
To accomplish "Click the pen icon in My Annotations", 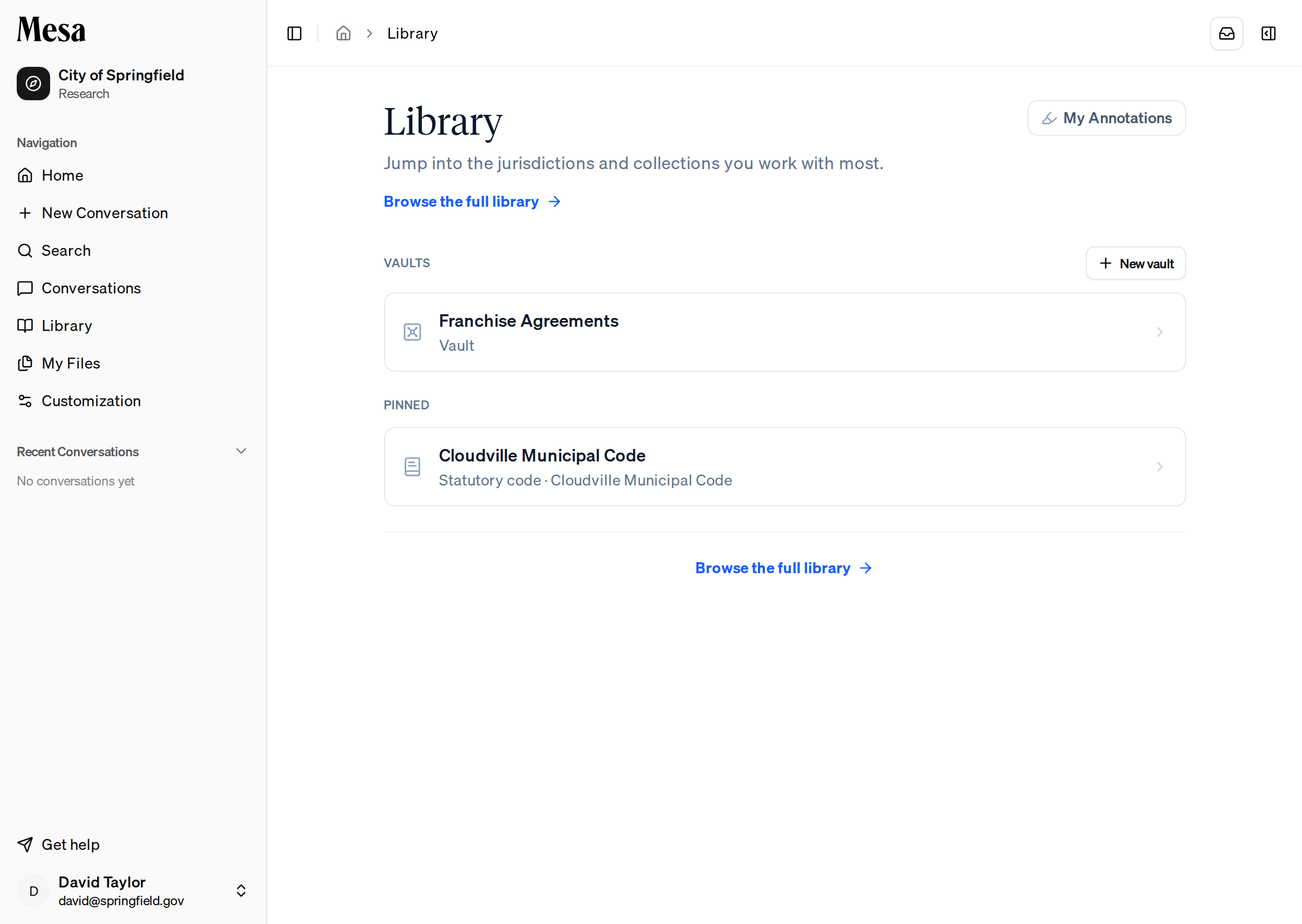I will pyautogui.click(x=1049, y=118).
